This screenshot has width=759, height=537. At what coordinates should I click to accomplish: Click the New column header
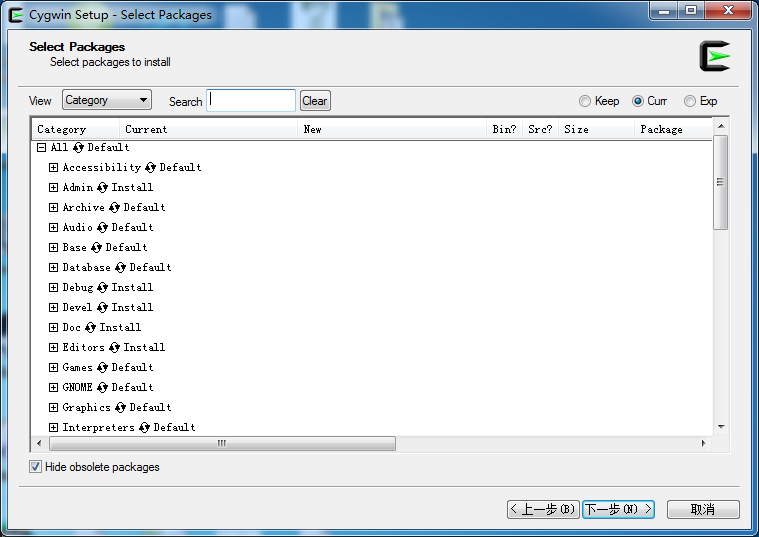pyautogui.click(x=392, y=129)
